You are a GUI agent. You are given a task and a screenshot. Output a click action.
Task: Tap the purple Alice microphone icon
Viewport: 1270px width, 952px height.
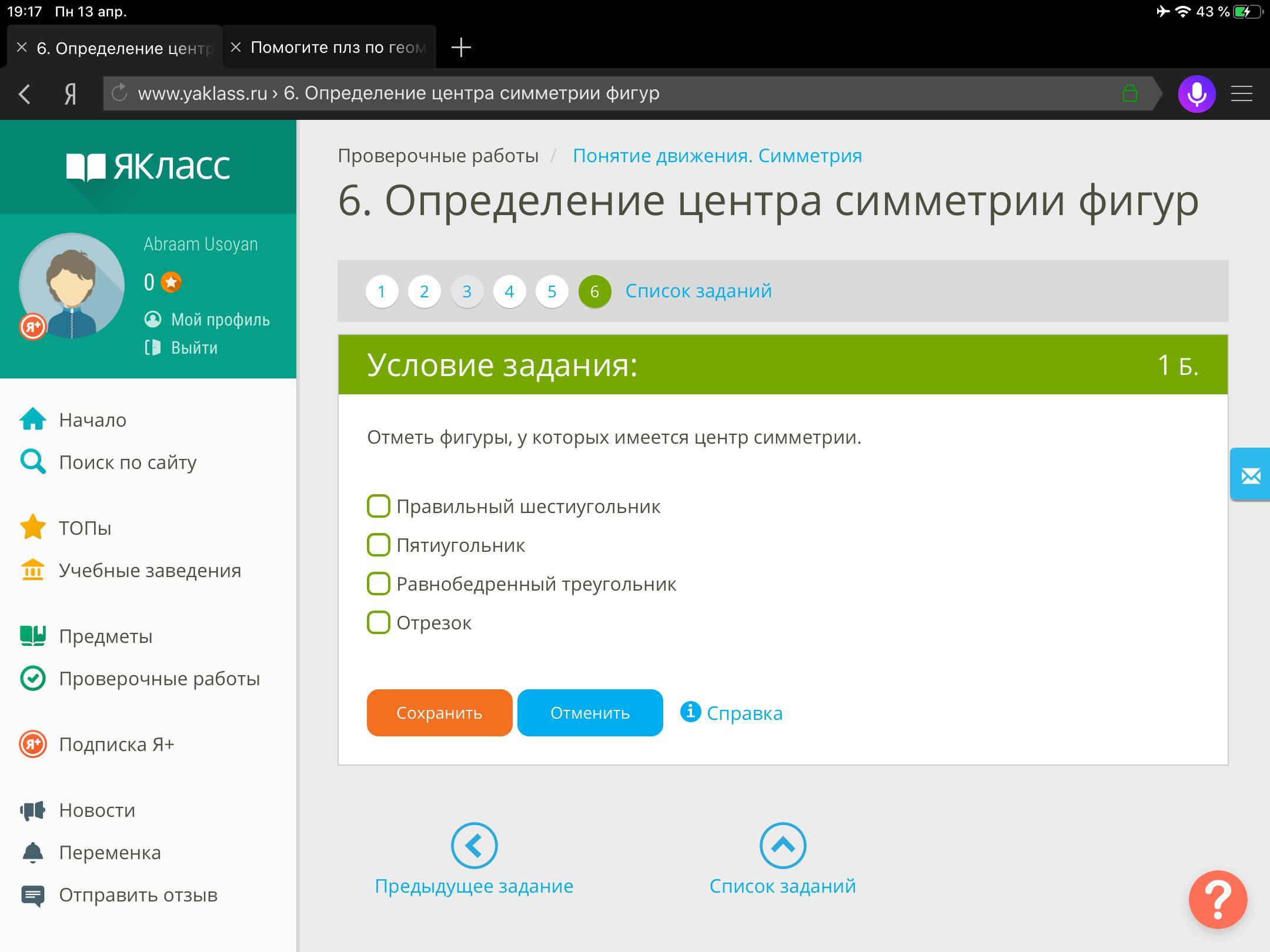pyautogui.click(x=1197, y=94)
